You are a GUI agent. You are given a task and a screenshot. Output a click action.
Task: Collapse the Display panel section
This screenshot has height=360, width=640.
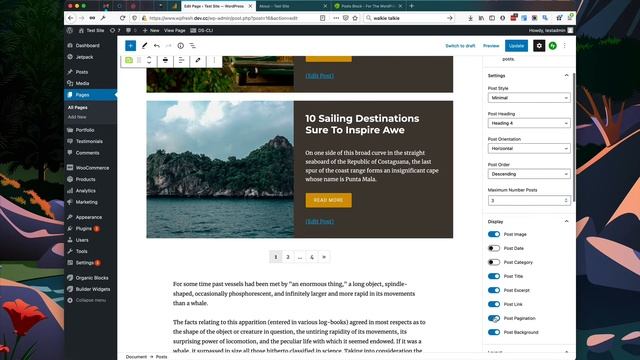(x=567, y=221)
